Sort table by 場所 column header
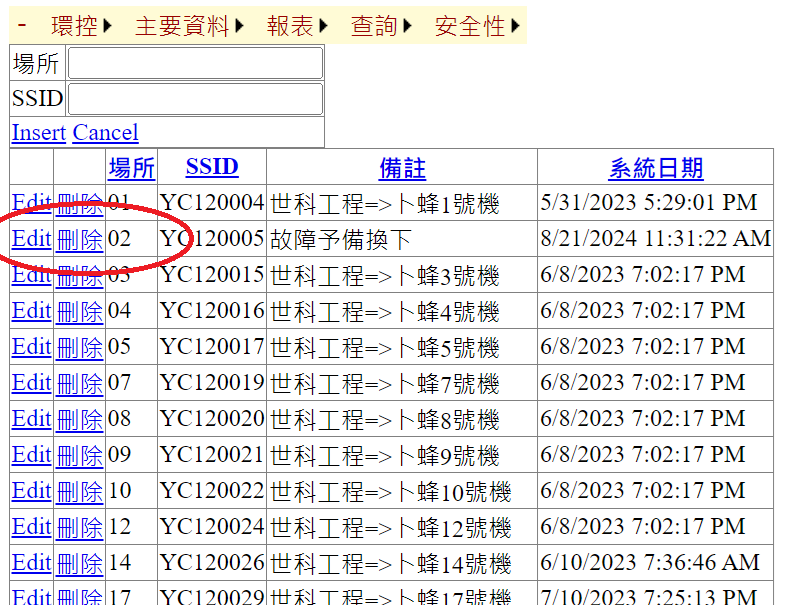The width and height of the screenshot is (792, 605). coord(131,167)
